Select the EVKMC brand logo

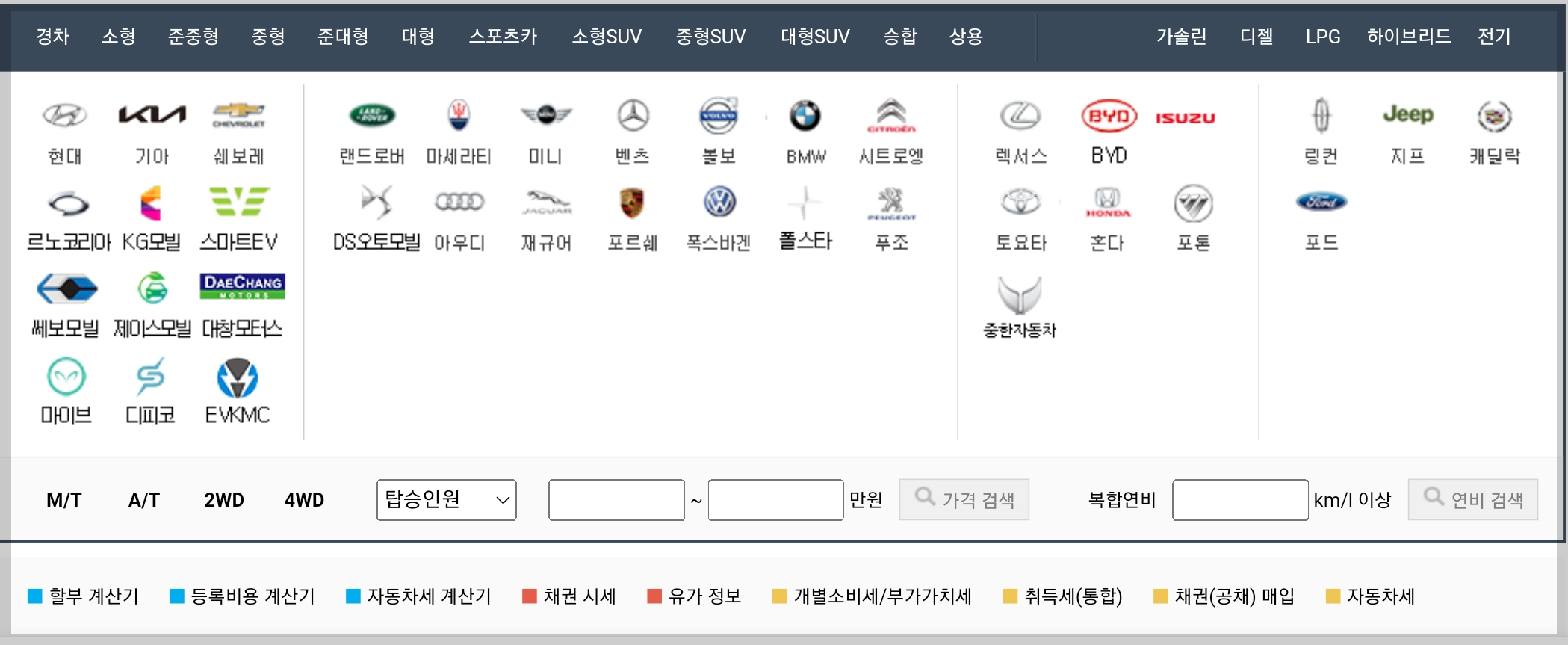[x=238, y=378]
